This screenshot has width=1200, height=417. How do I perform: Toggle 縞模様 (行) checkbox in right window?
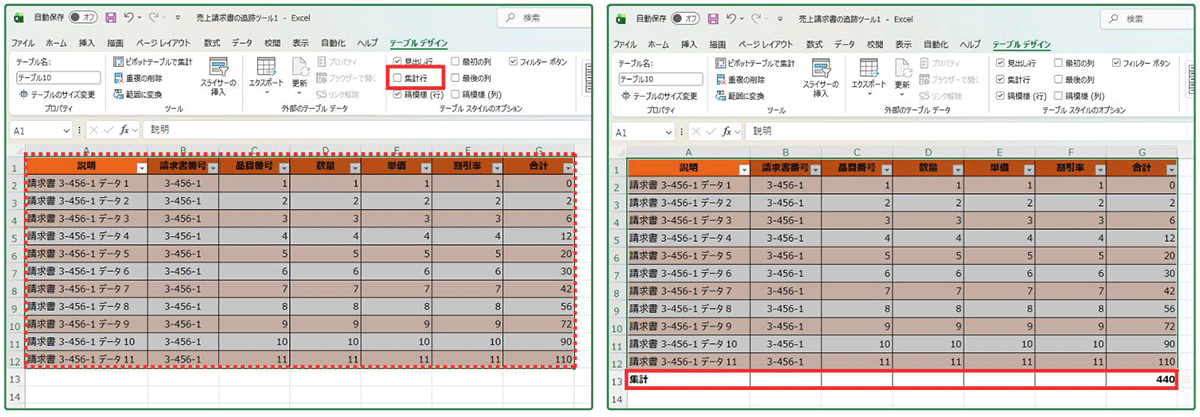(x=1001, y=94)
